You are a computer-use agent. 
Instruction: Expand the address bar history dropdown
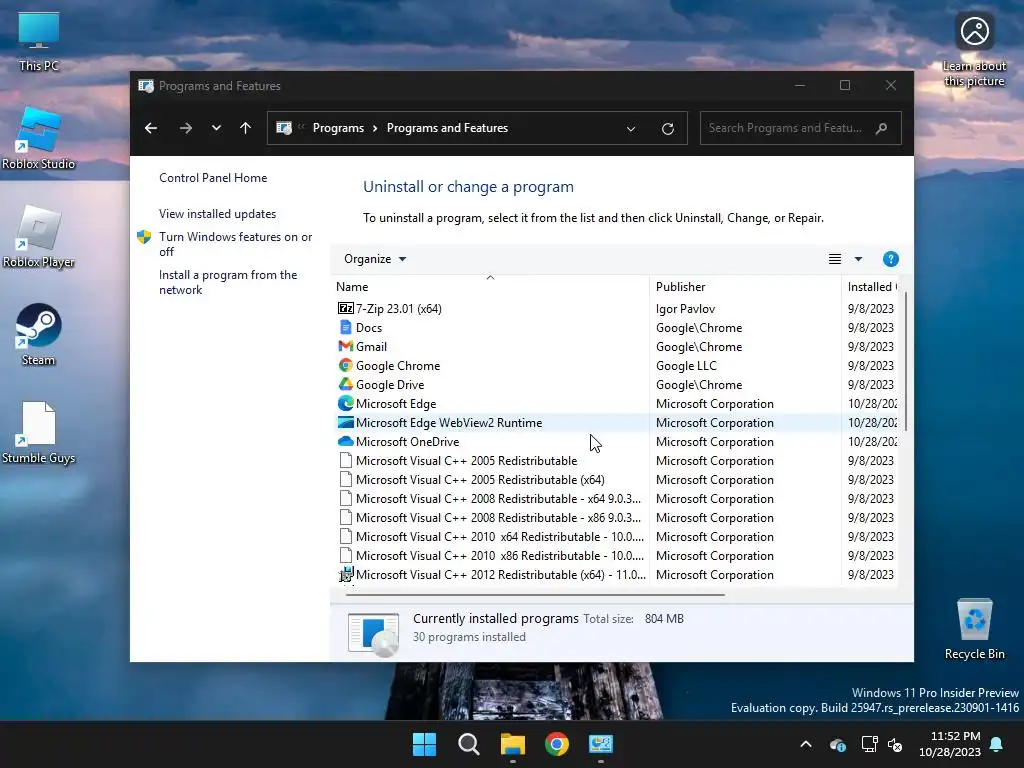pos(631,129)
